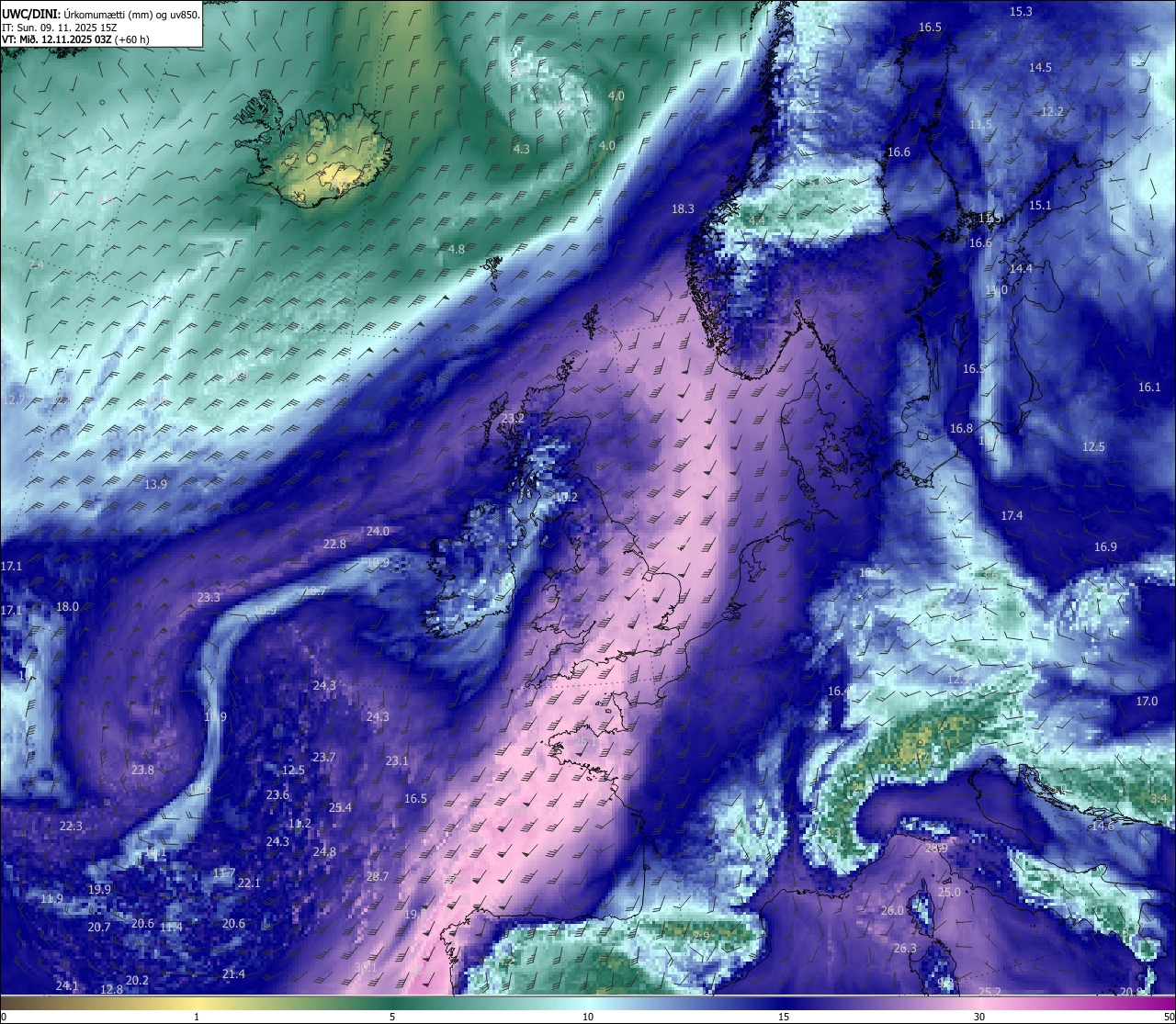Viewport: 1176px width, 1024px height.
Task: Click the 23.7 value label
Action: point(323,758)
